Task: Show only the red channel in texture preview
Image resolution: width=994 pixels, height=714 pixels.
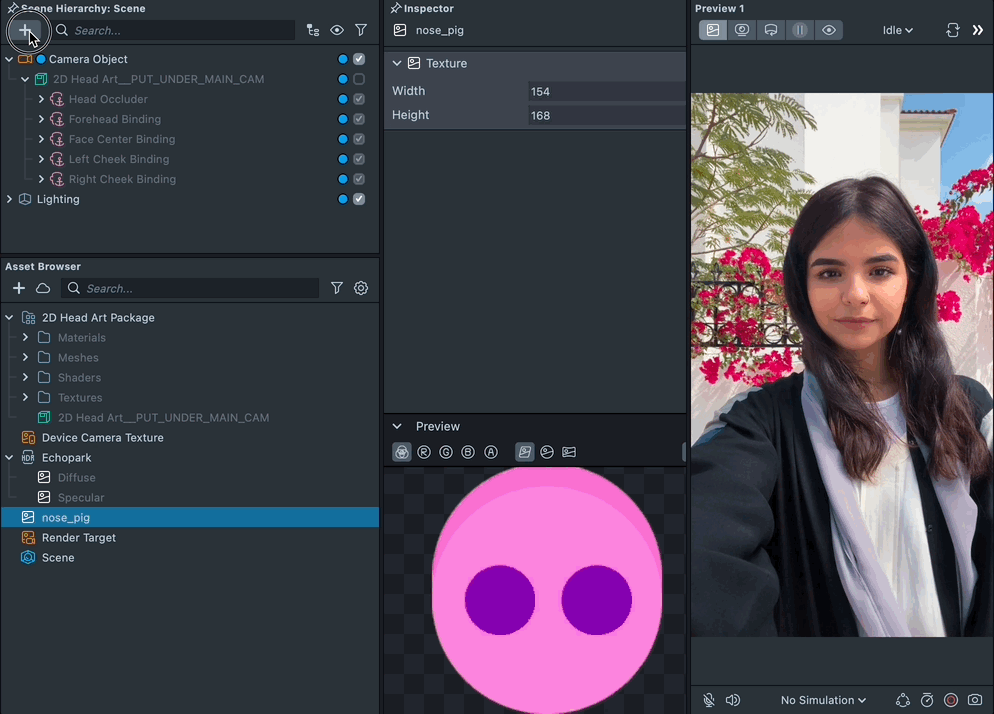Action: 424,452
